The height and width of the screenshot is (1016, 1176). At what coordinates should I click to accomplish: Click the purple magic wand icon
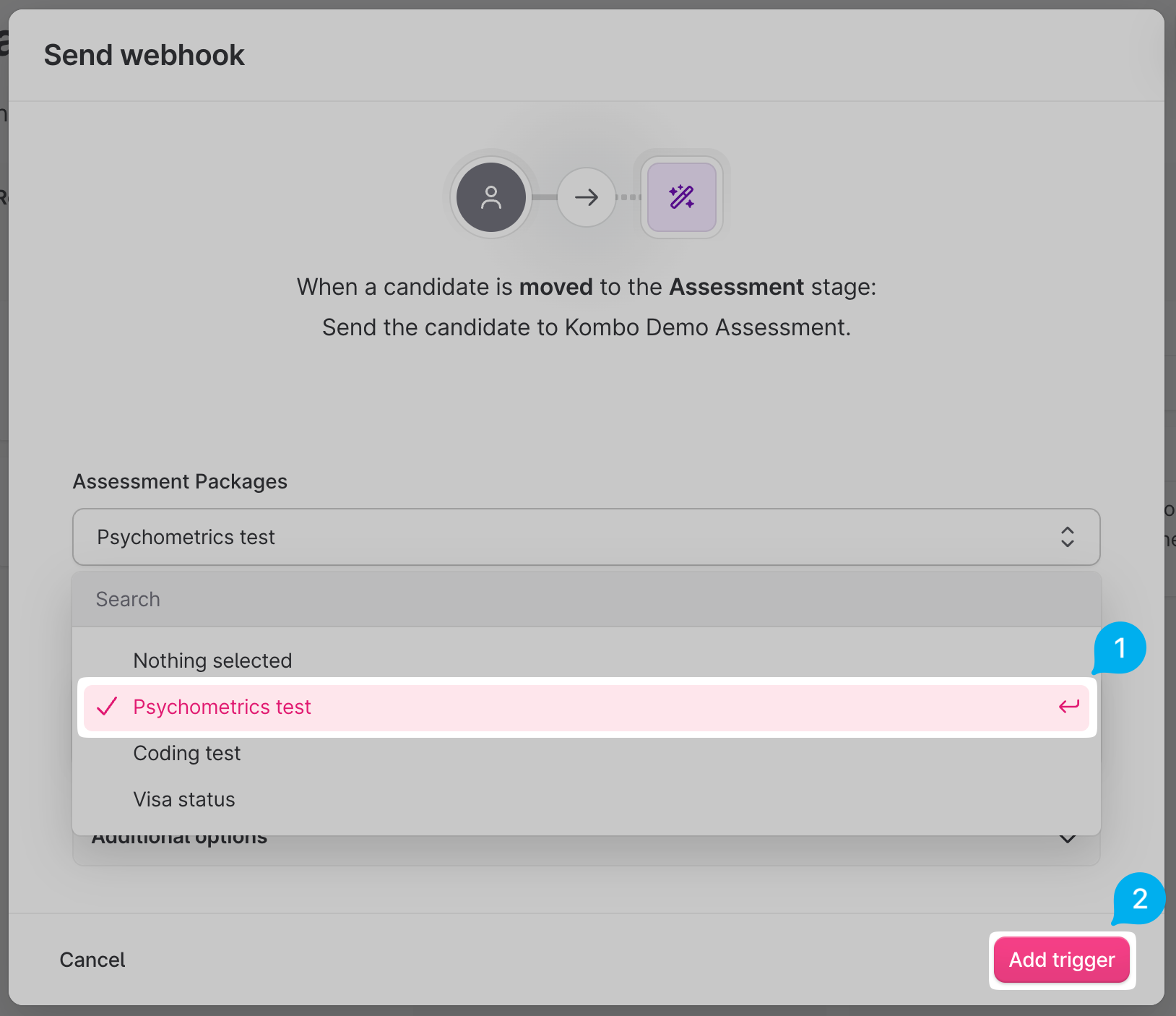pos(682,197)
